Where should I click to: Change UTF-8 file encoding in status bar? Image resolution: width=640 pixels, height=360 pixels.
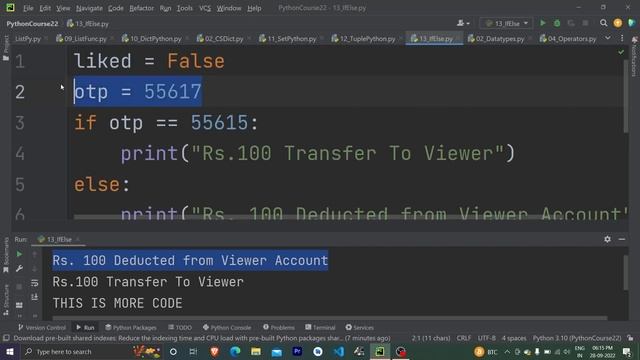click(487, 338)
